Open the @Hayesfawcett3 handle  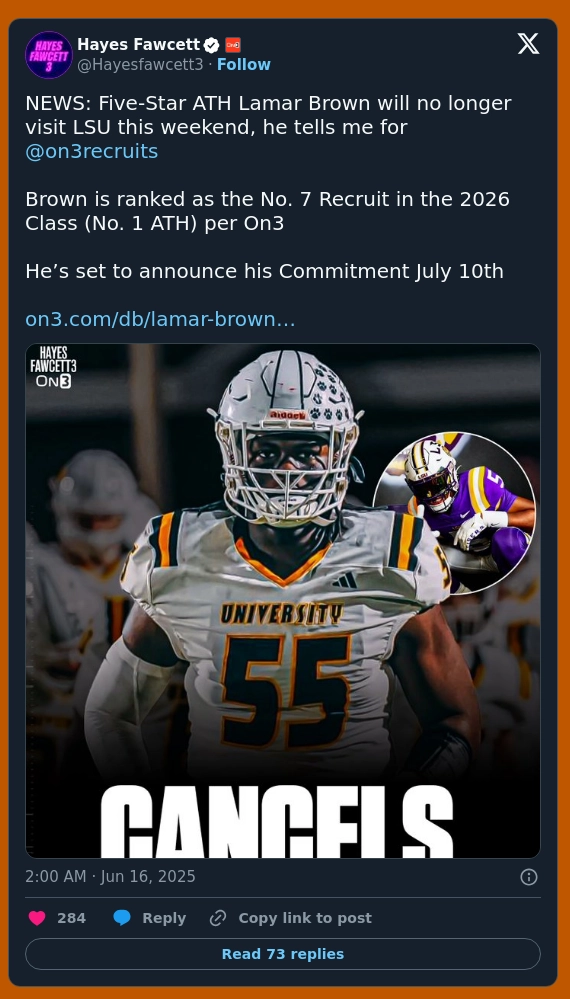[x=140, y=64]
